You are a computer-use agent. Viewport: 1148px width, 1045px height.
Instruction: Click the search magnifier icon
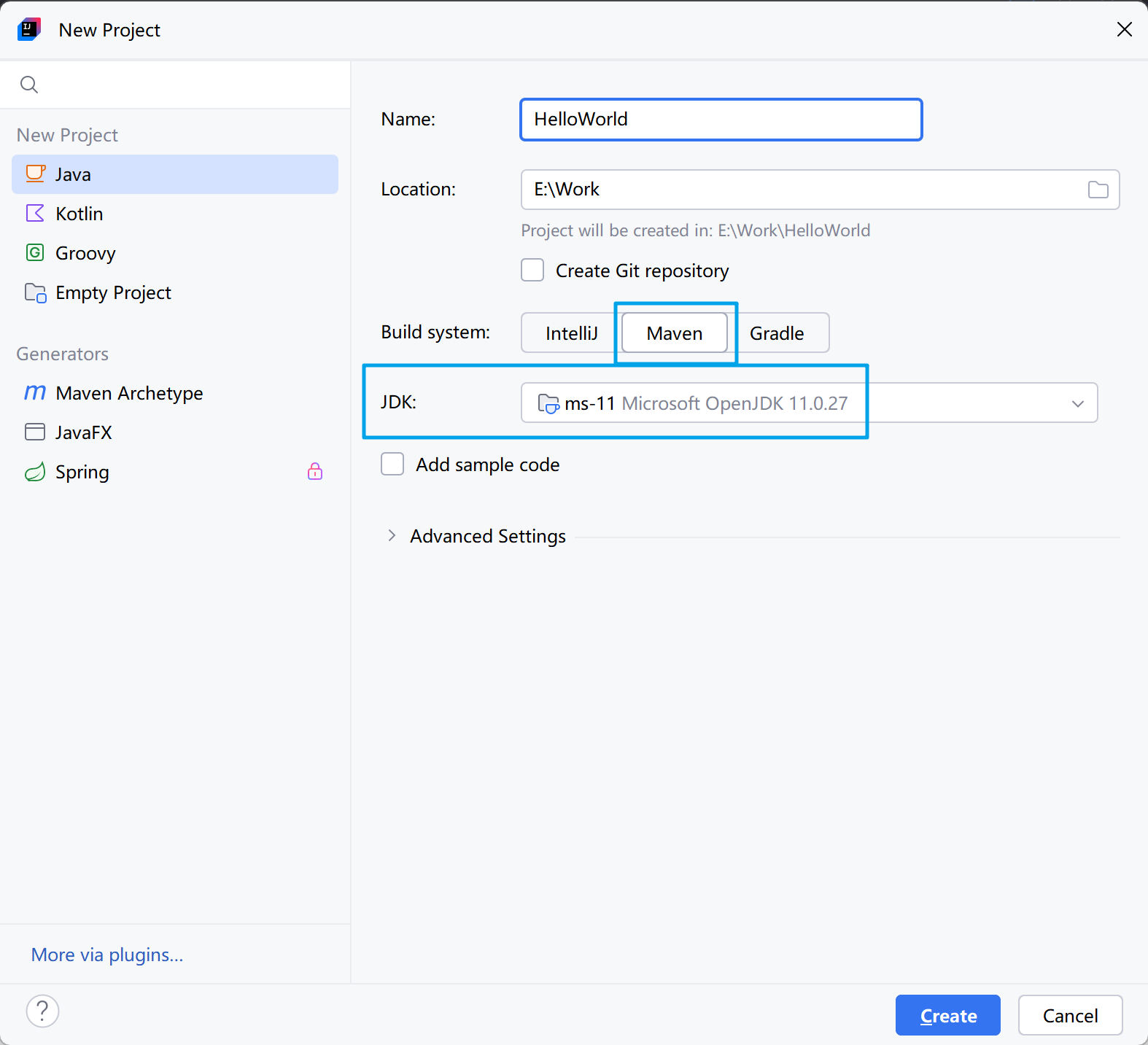[29, 85]
